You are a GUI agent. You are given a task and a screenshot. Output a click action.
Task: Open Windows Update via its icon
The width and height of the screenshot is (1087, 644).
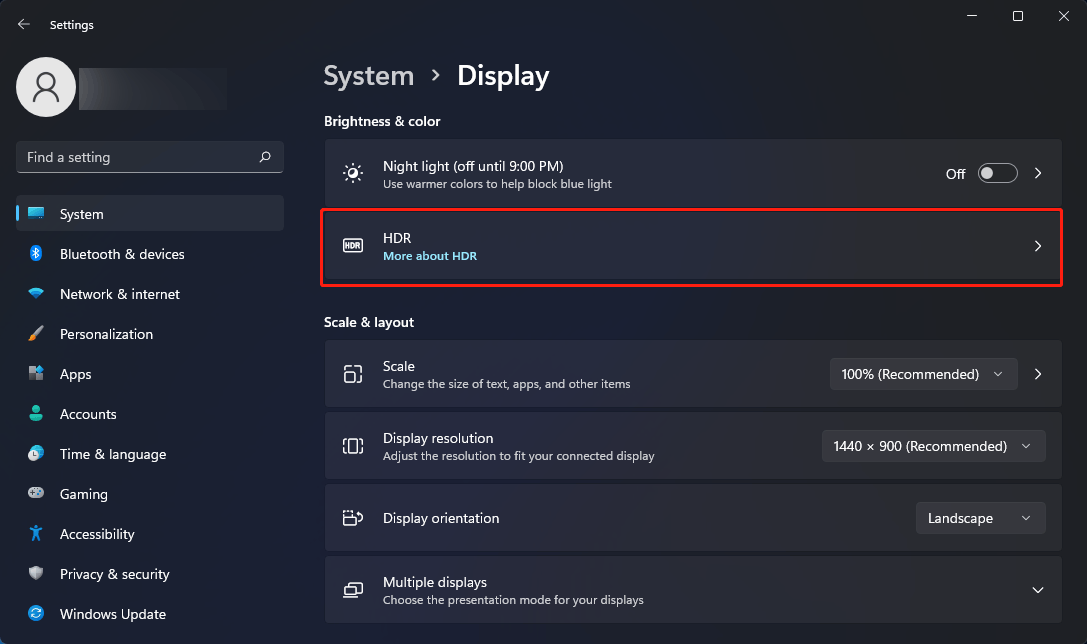pos(34,614)
